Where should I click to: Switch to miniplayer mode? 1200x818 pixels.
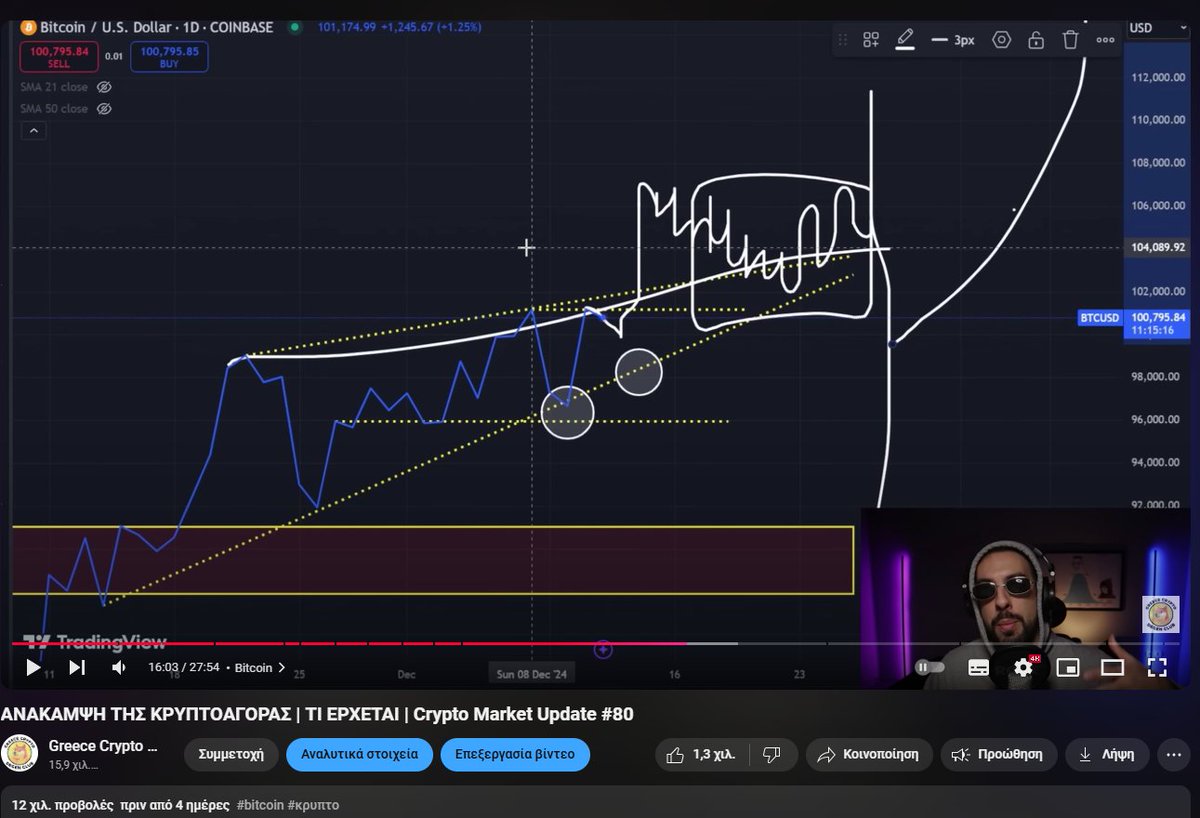[x=1068, y=667]
